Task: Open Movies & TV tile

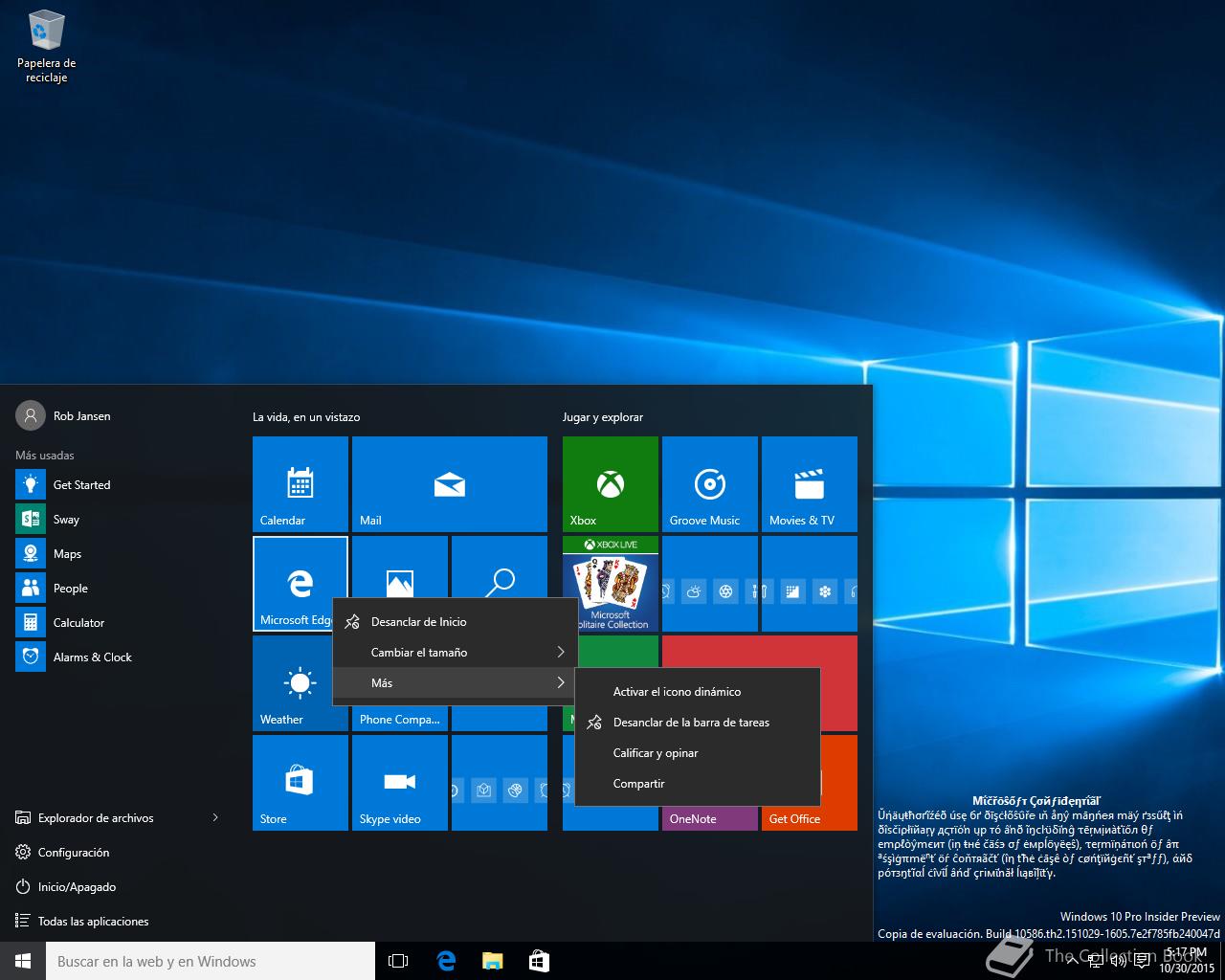Action: [x=809, y=483]
